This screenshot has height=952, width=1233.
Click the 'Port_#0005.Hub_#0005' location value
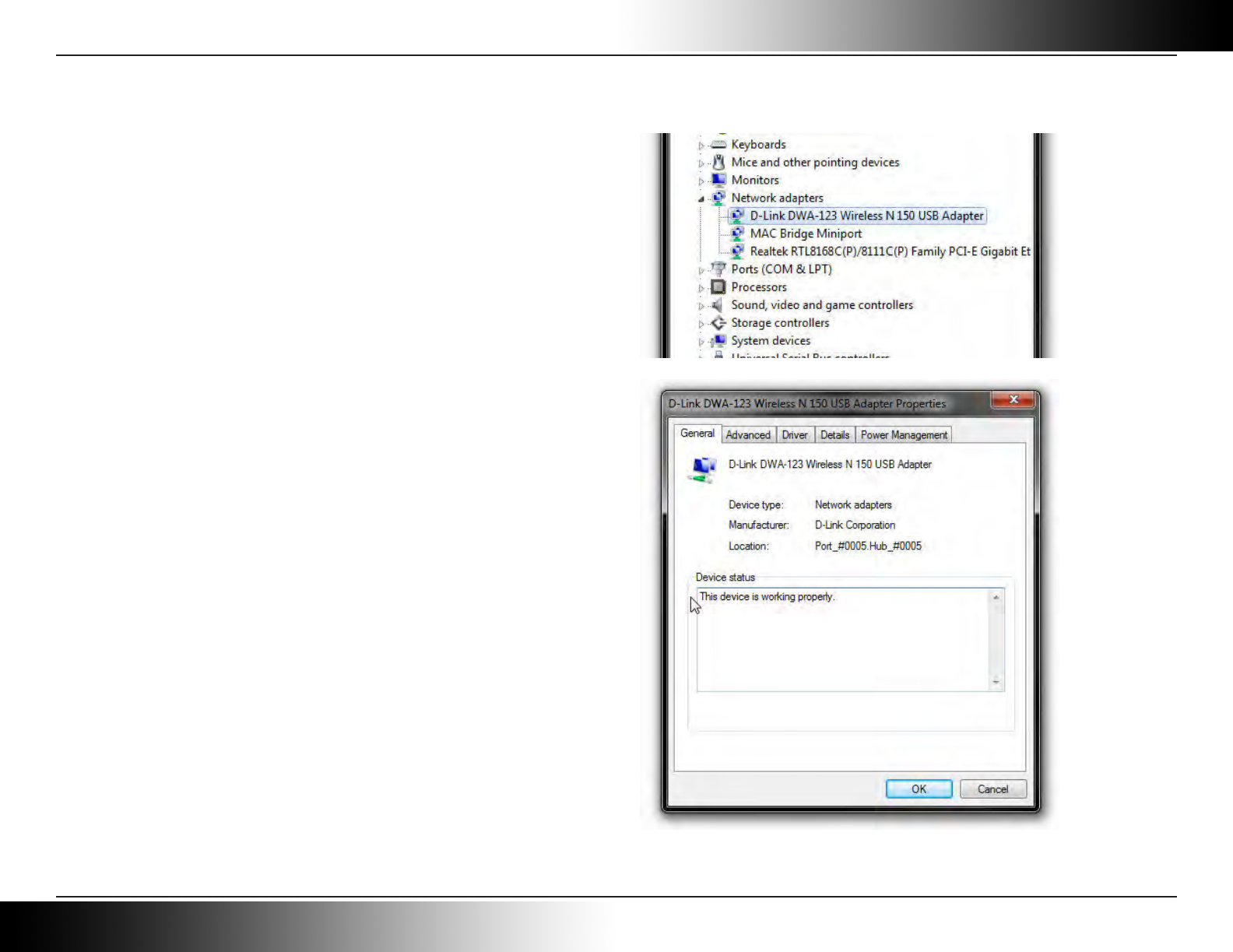868,546
